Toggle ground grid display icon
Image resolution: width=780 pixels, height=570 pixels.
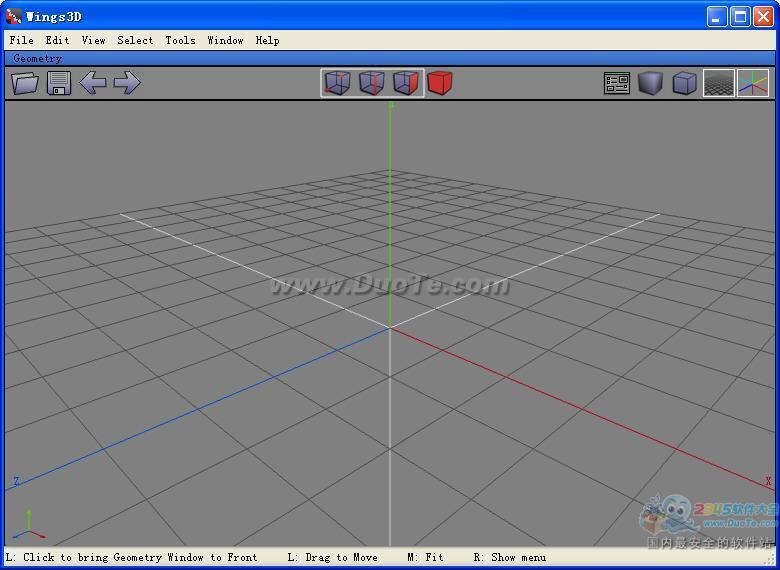click(719, 83)
